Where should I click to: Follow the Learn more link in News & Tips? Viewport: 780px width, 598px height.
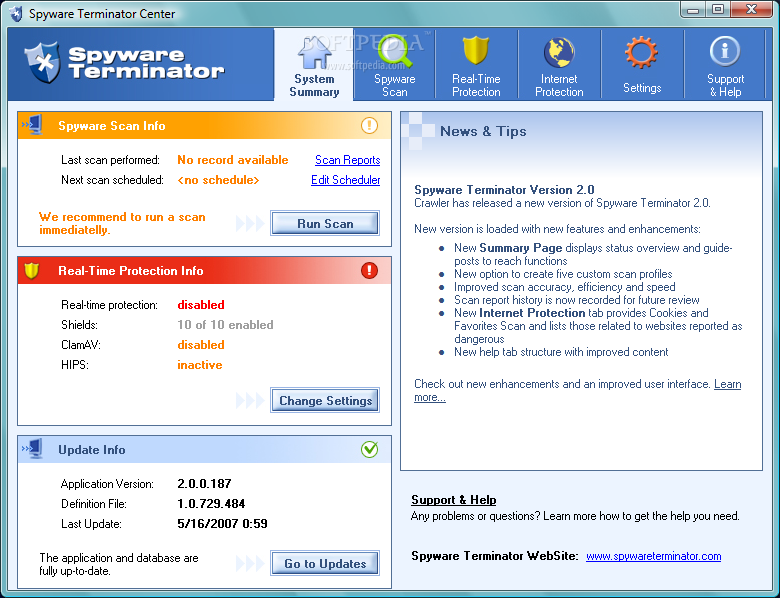727,384
